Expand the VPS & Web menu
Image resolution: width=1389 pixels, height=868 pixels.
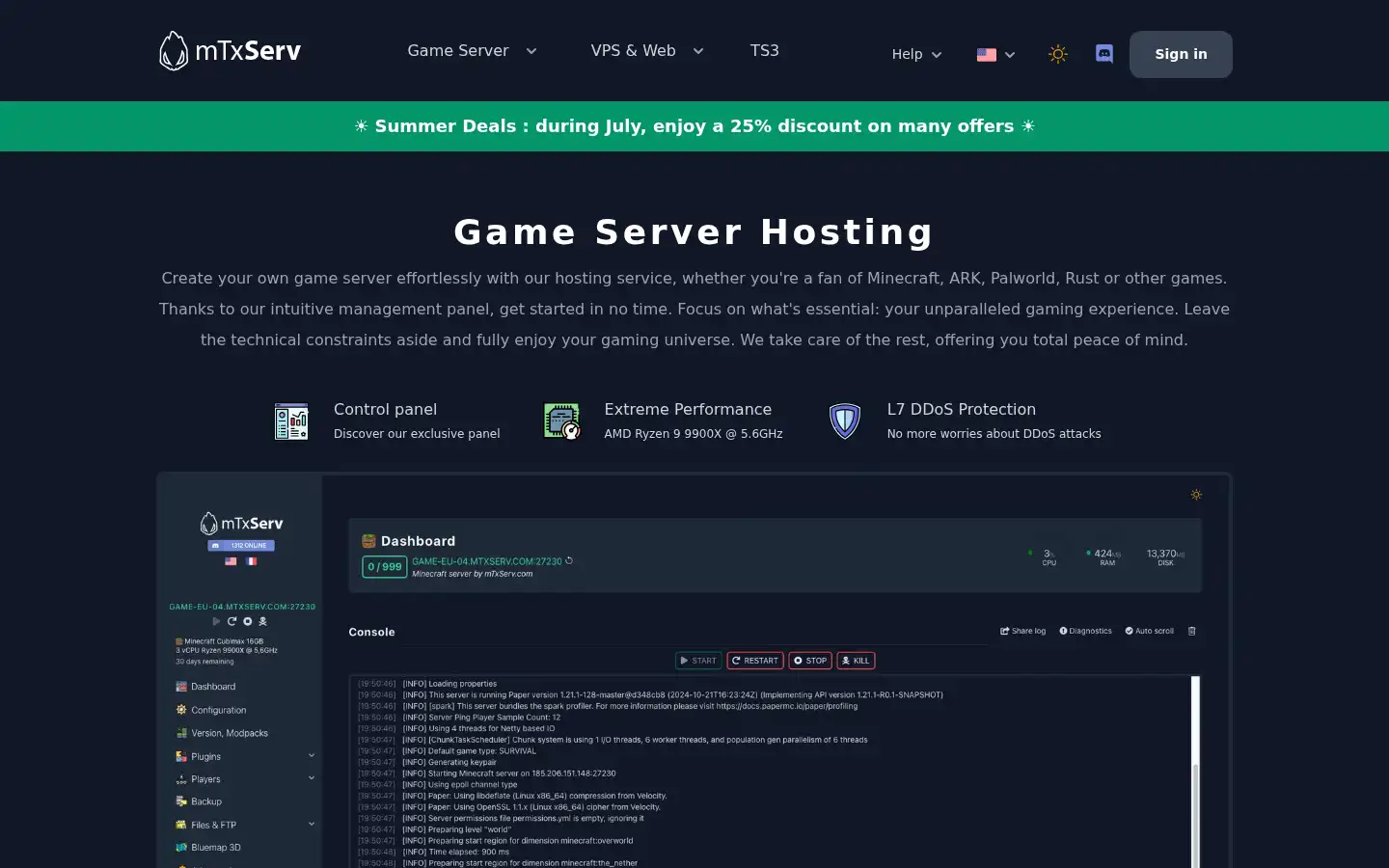647,50
